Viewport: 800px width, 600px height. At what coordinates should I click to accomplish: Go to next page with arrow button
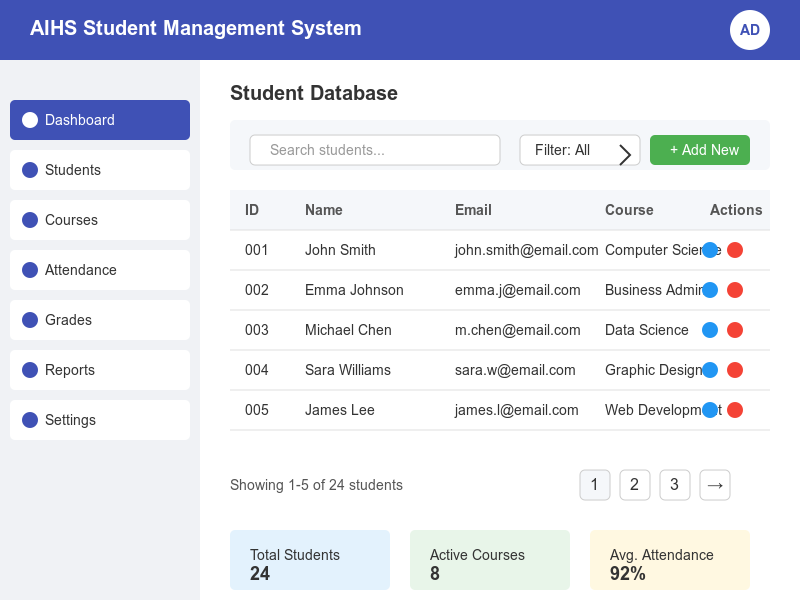coord(715,485)
